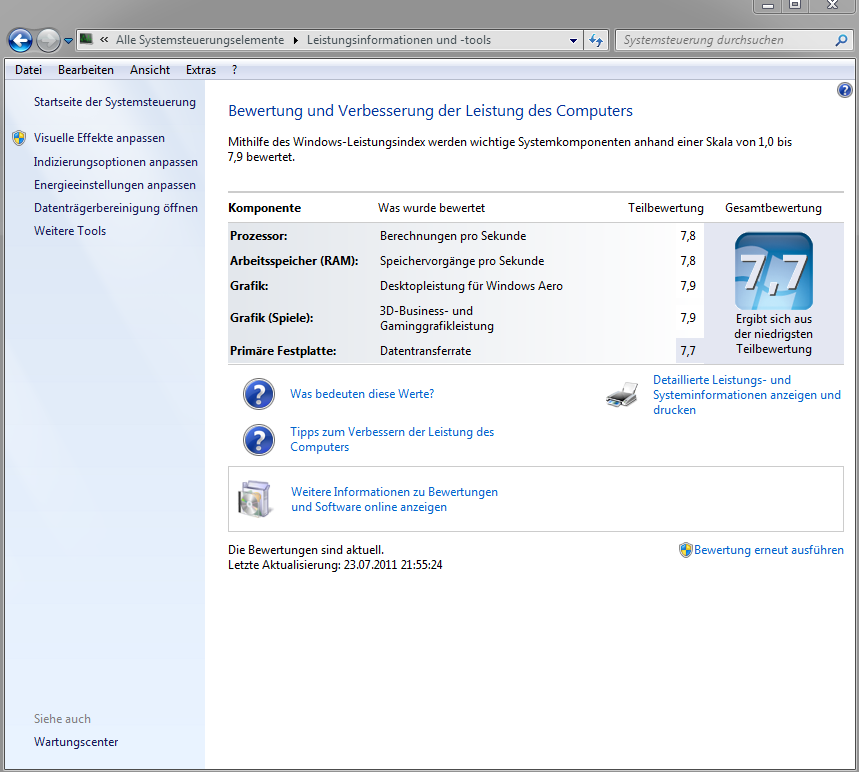Open Visuelle Effekte anpassen
The width and height of the screenshot is (859, 772).
[99, 138]
